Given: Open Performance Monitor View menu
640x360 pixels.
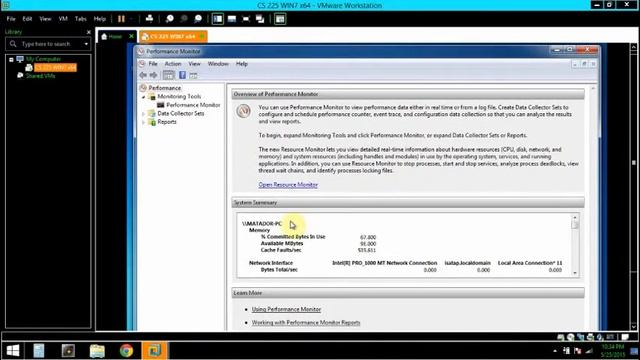Looking at the screenshot, I should [194, 64].
